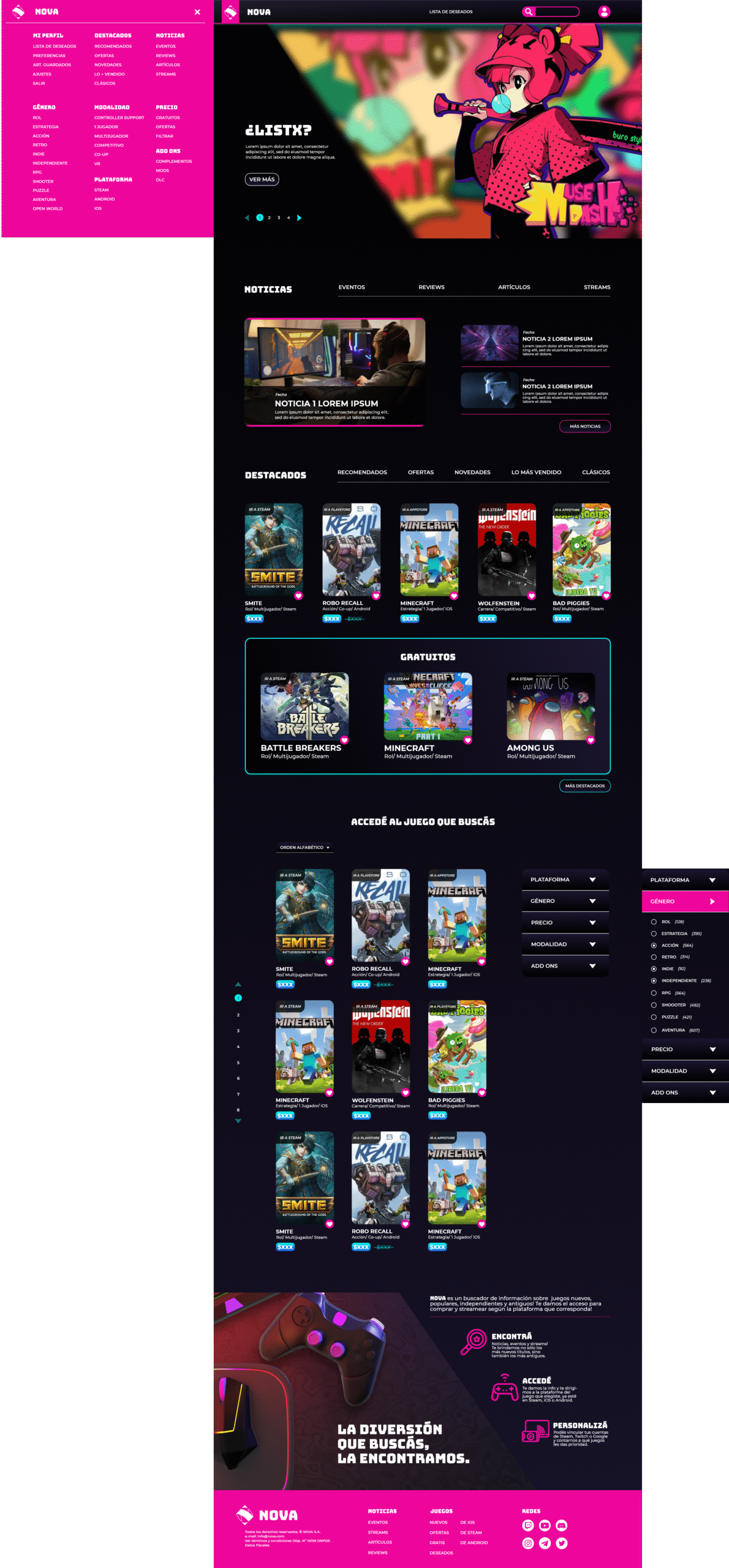The width and height of the screenshot is (729, 1568).
Task: Click the MÁS NOTICIAS button
Action: tap(584, 426)
